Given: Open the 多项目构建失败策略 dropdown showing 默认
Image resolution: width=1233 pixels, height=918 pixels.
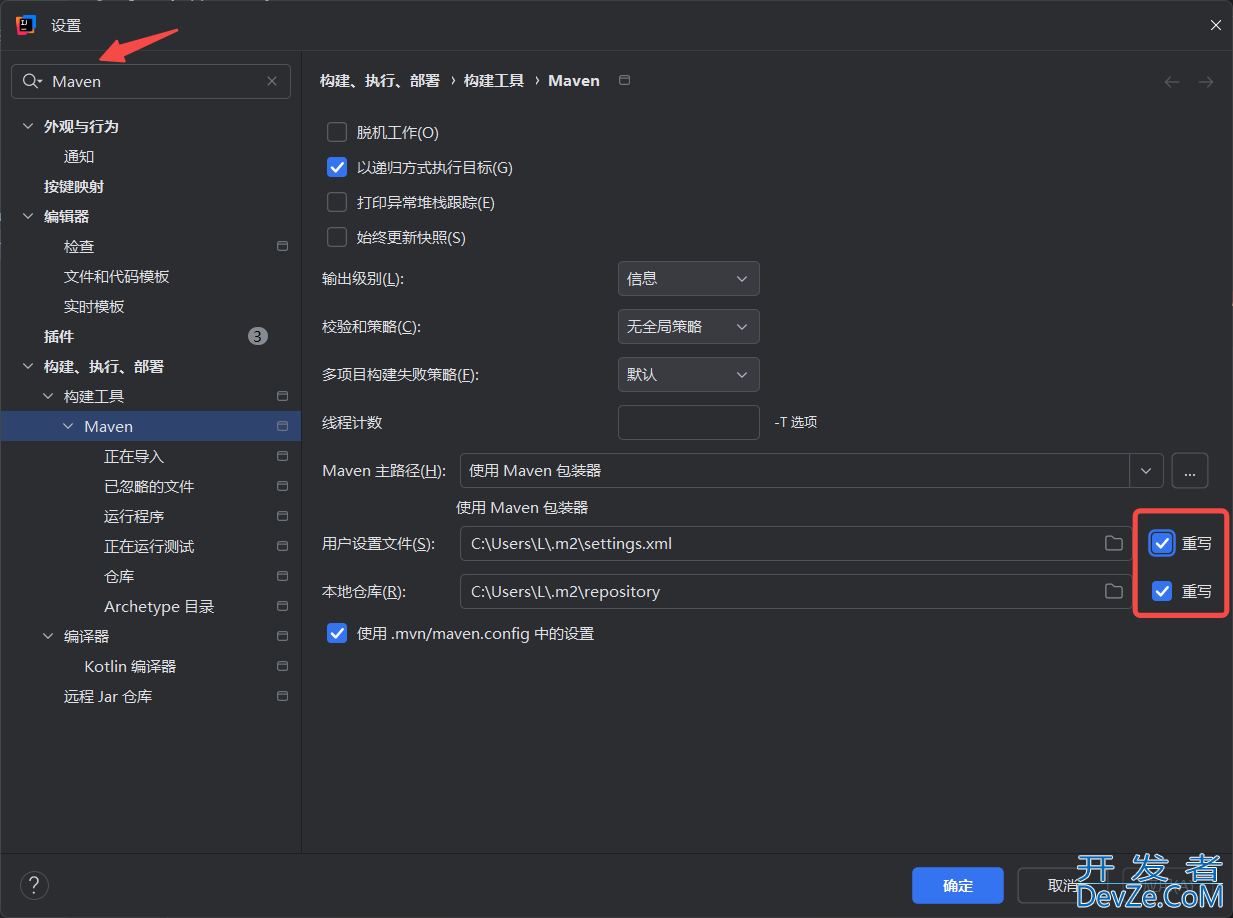Looking at the screenshot, I should click(x=689, y=375).
